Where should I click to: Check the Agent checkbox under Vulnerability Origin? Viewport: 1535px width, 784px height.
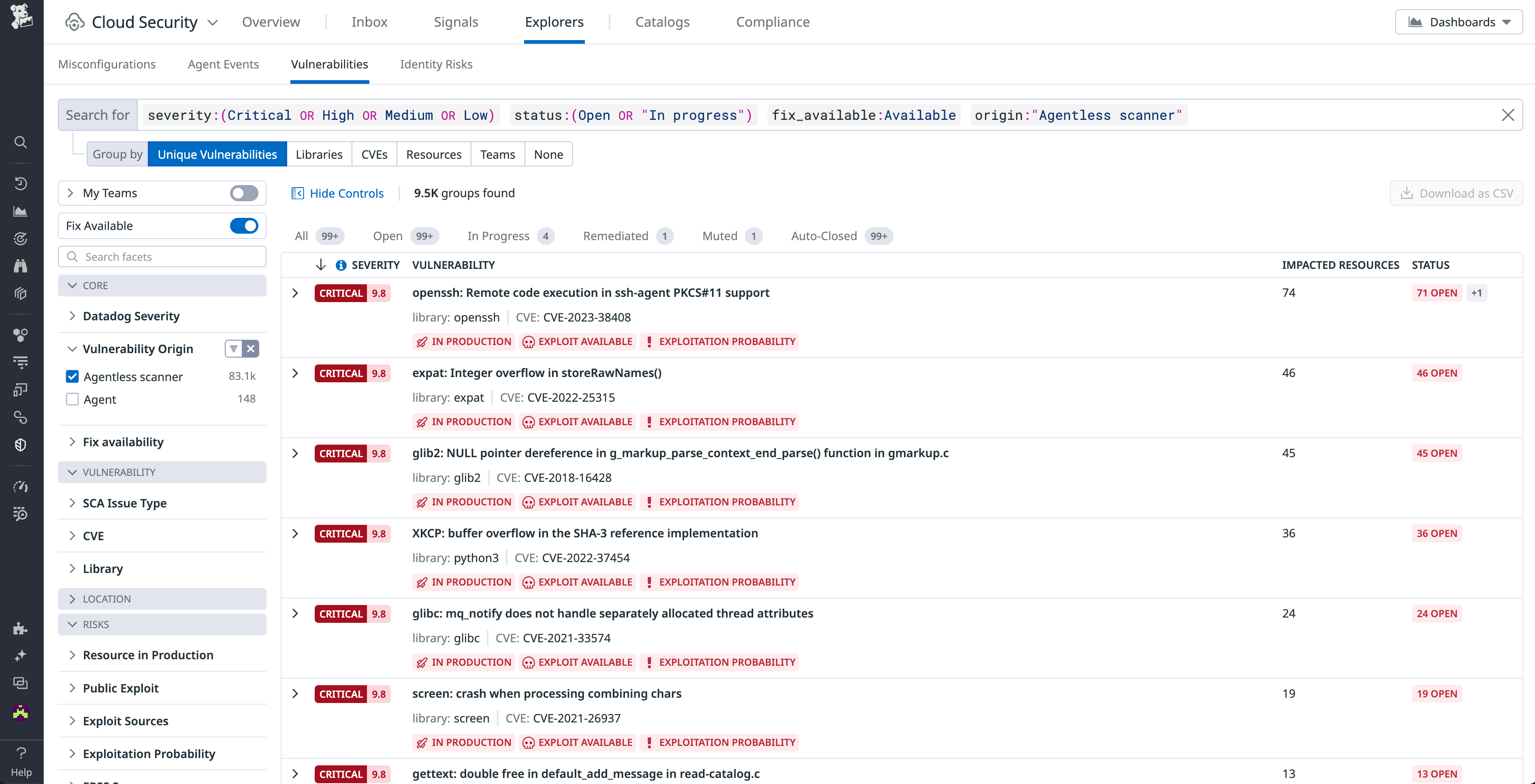tap(72, 399)
